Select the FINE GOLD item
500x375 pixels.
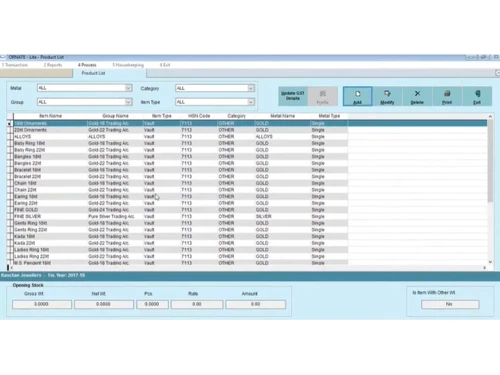pos(26,210)
